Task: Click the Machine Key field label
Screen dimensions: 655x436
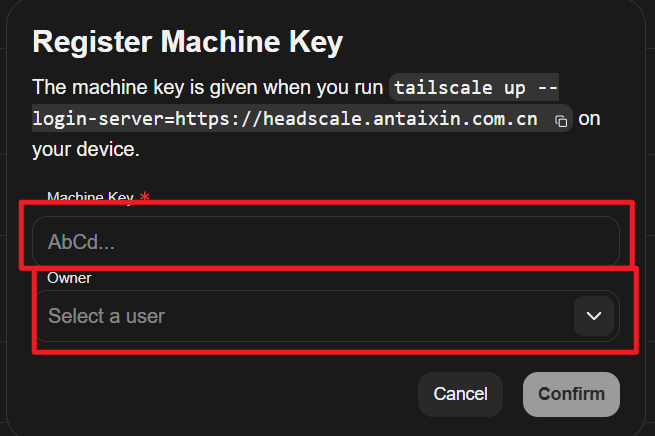Action: click(92, 198)
